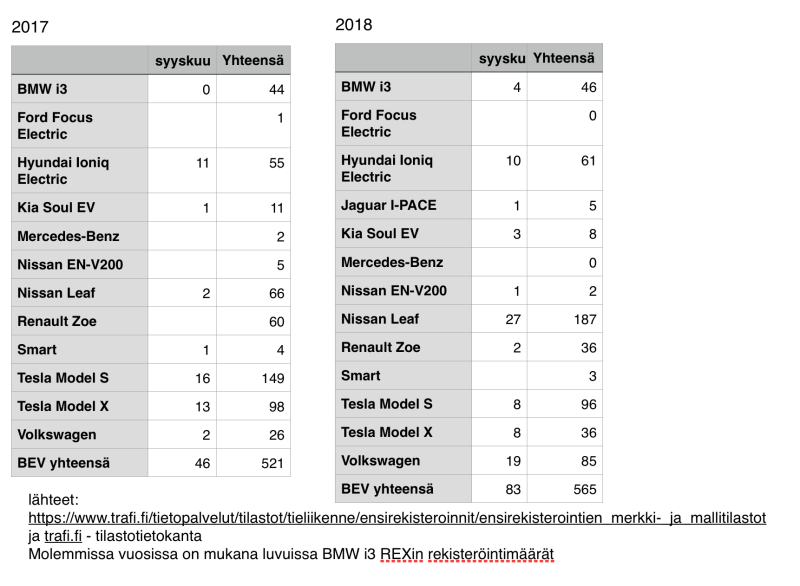Select Renault Zoe total 60 cell
Viewport: 800px width, 586px height.
pos(254,322)
